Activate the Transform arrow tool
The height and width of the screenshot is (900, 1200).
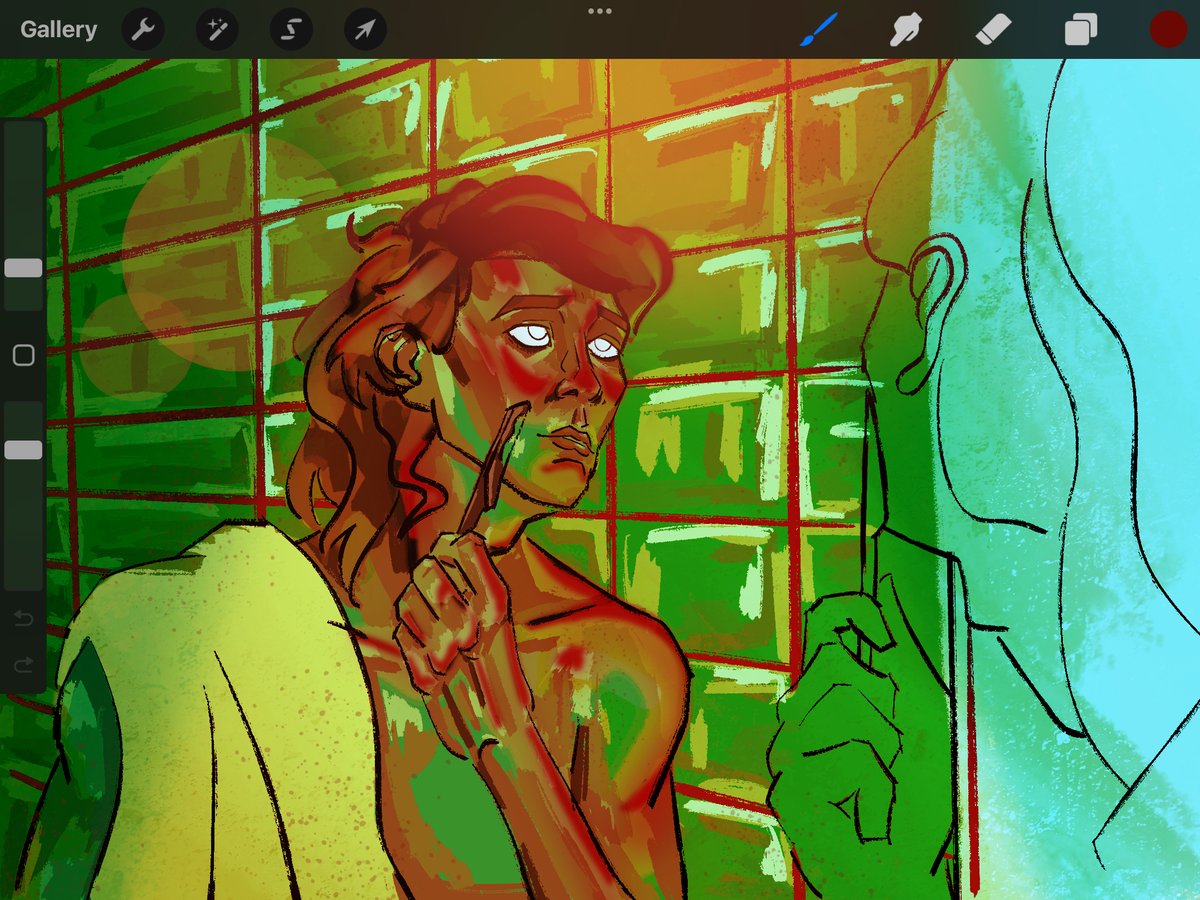(x=365, y=30)
